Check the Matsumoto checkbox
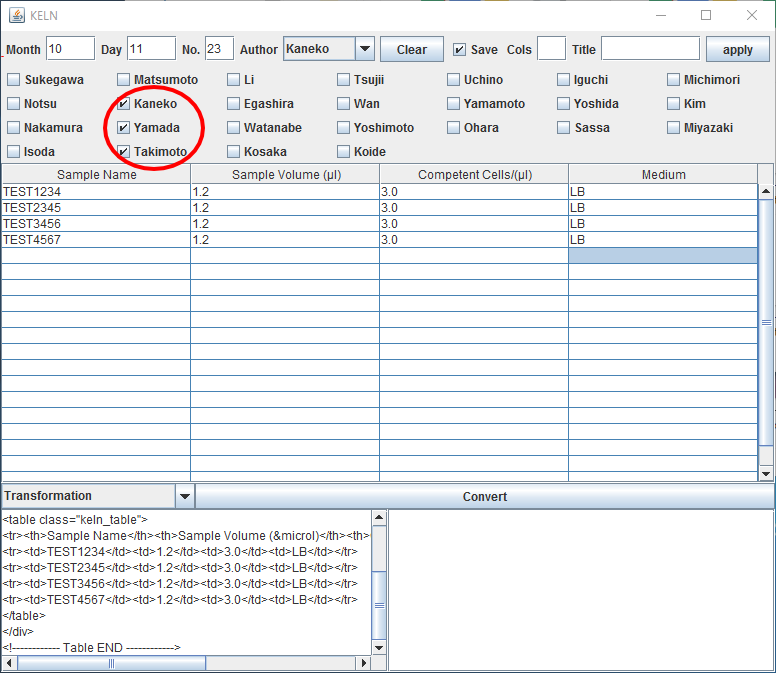Image resolution: width=776 pixels, height=673 pixels. 123,80
